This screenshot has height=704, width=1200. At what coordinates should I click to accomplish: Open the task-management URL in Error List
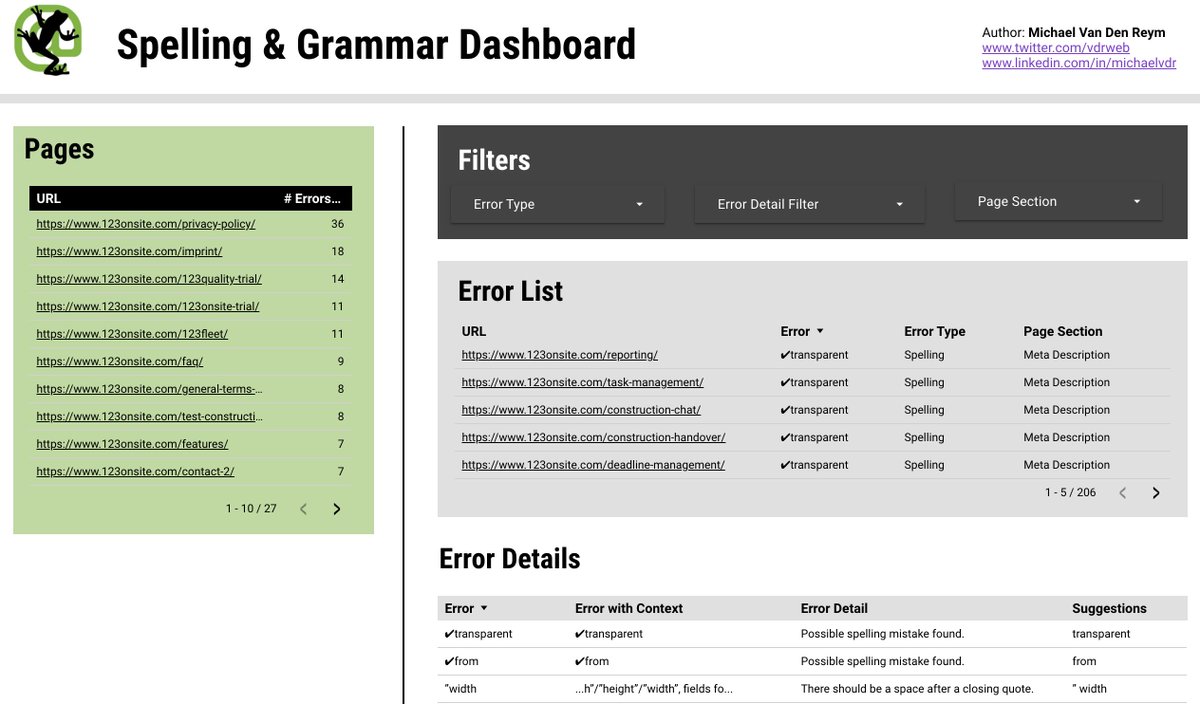[583, 383]
